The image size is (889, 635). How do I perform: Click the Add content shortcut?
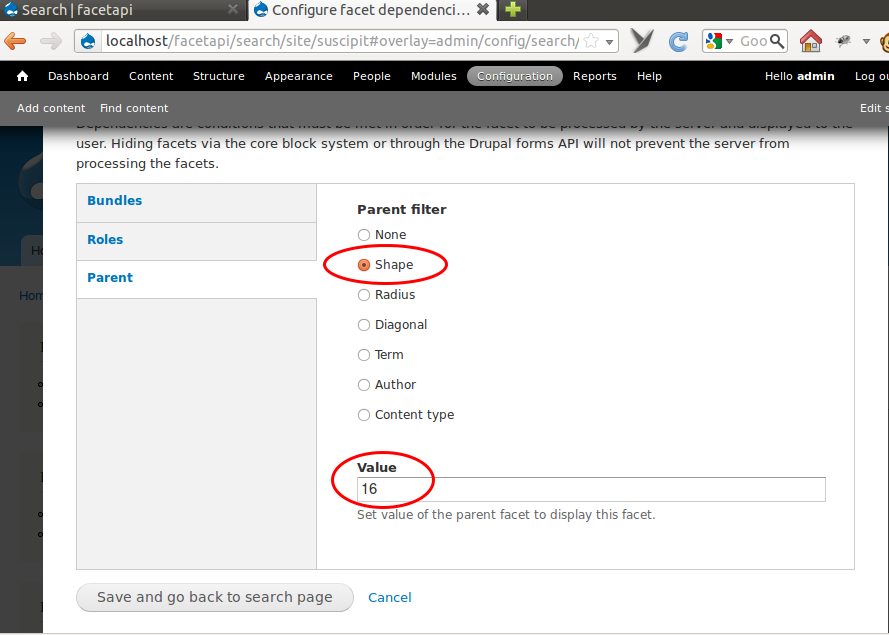[51, 108]
